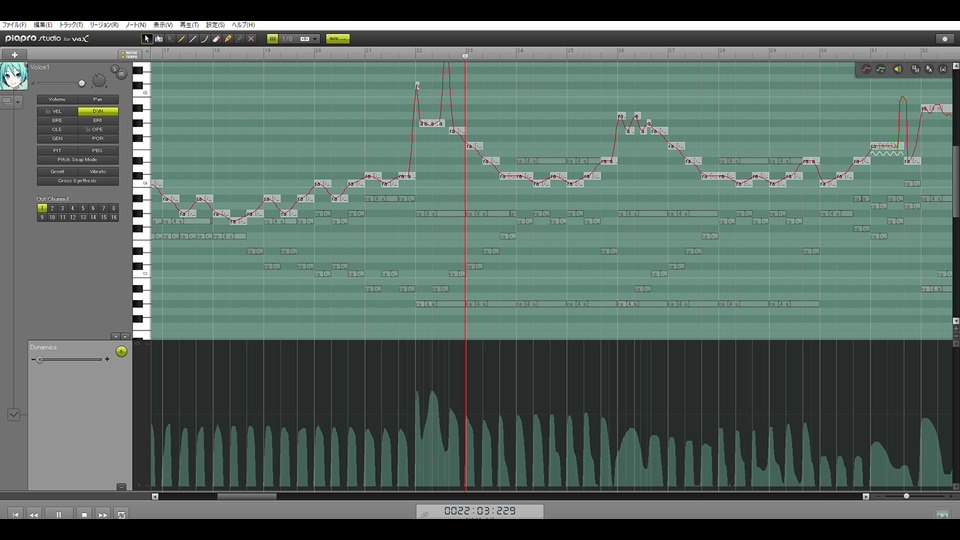Click the record dot button at top right
Viewport: 960px width, 540px height.
pos(945,39)
